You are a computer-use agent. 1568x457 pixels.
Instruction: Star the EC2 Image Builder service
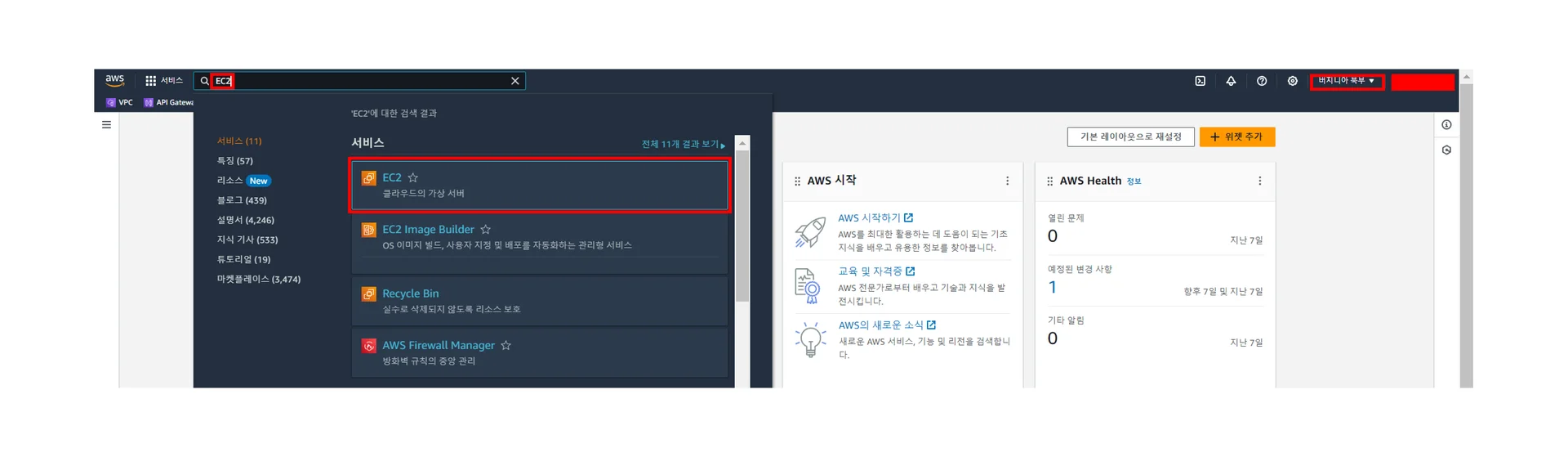pos(486,230)
